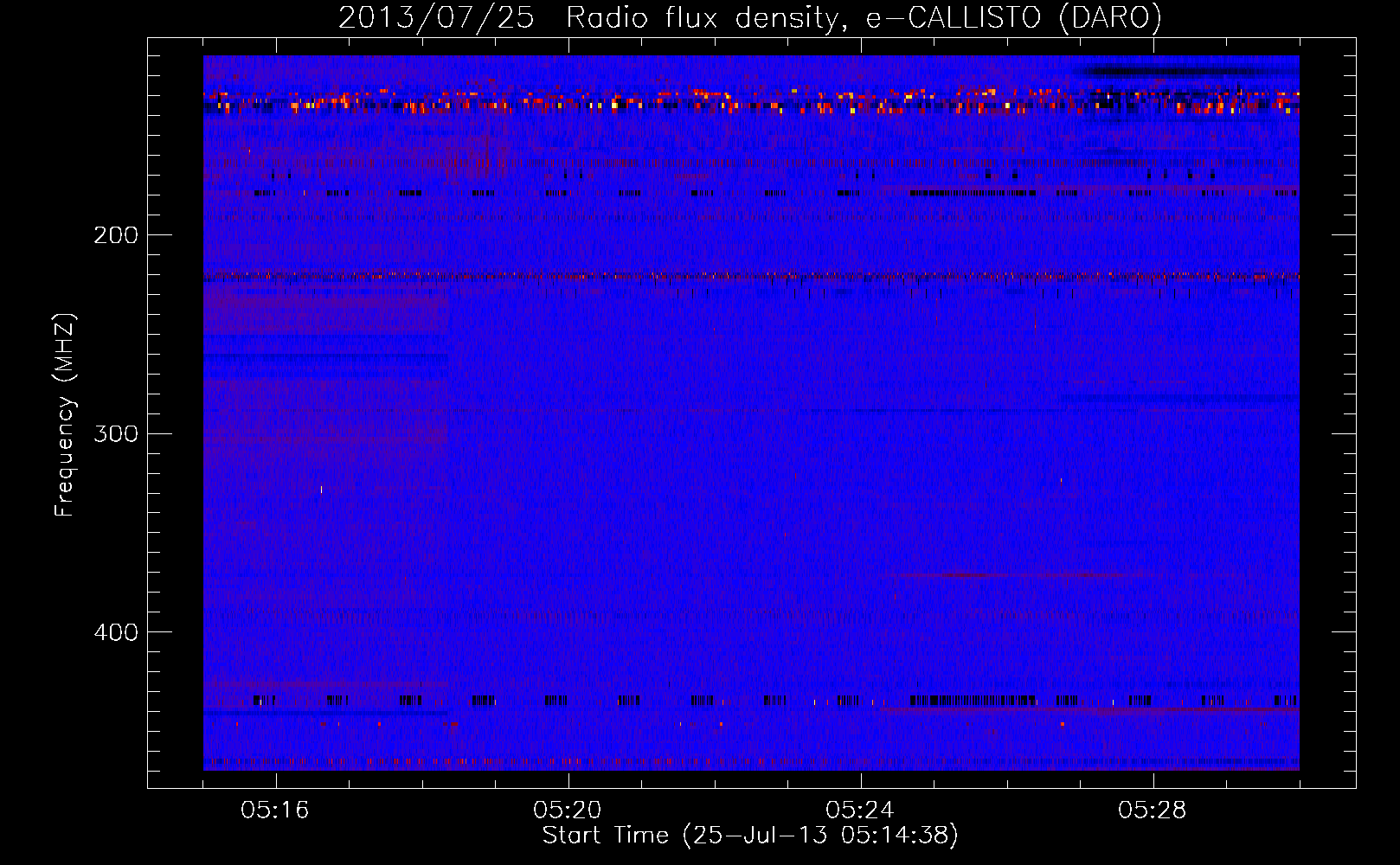
Task: Select the '400' frequency axis label
Action: coord(116,632)
